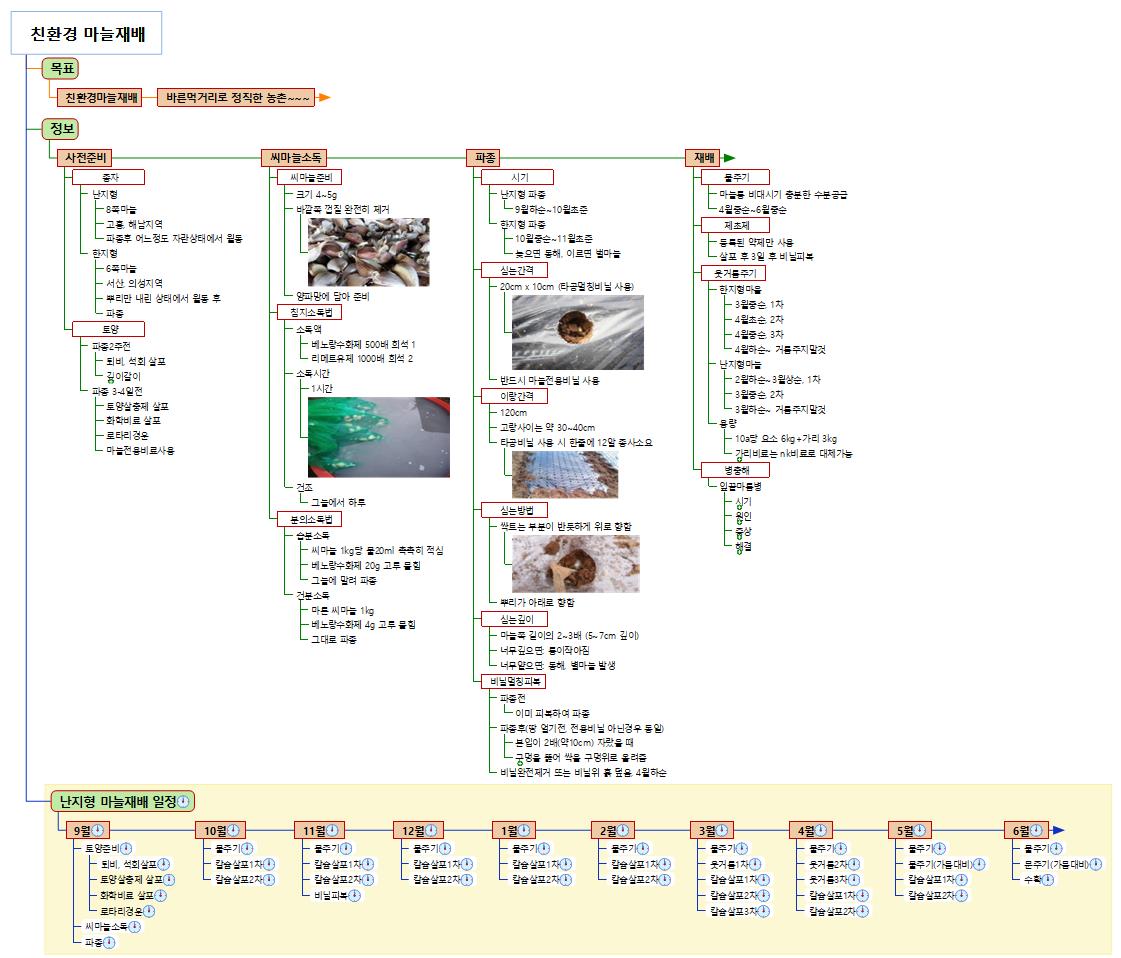The height and width of the screenshot is (958, 1121).
Task: Select the 씨마늘소독 topic heading under 정보
Action: (292, 158)
